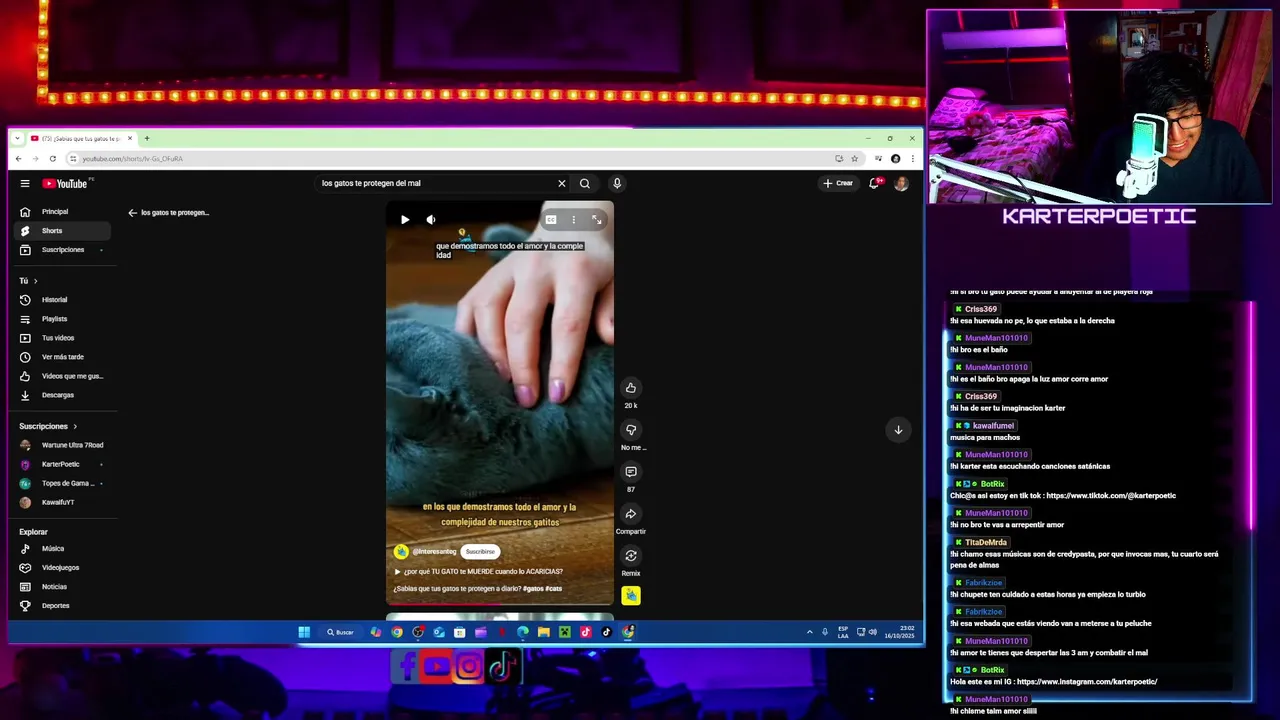
Task: Open Playlists in the sidebar
Action: pyautogui.click(x=63, y=319)
